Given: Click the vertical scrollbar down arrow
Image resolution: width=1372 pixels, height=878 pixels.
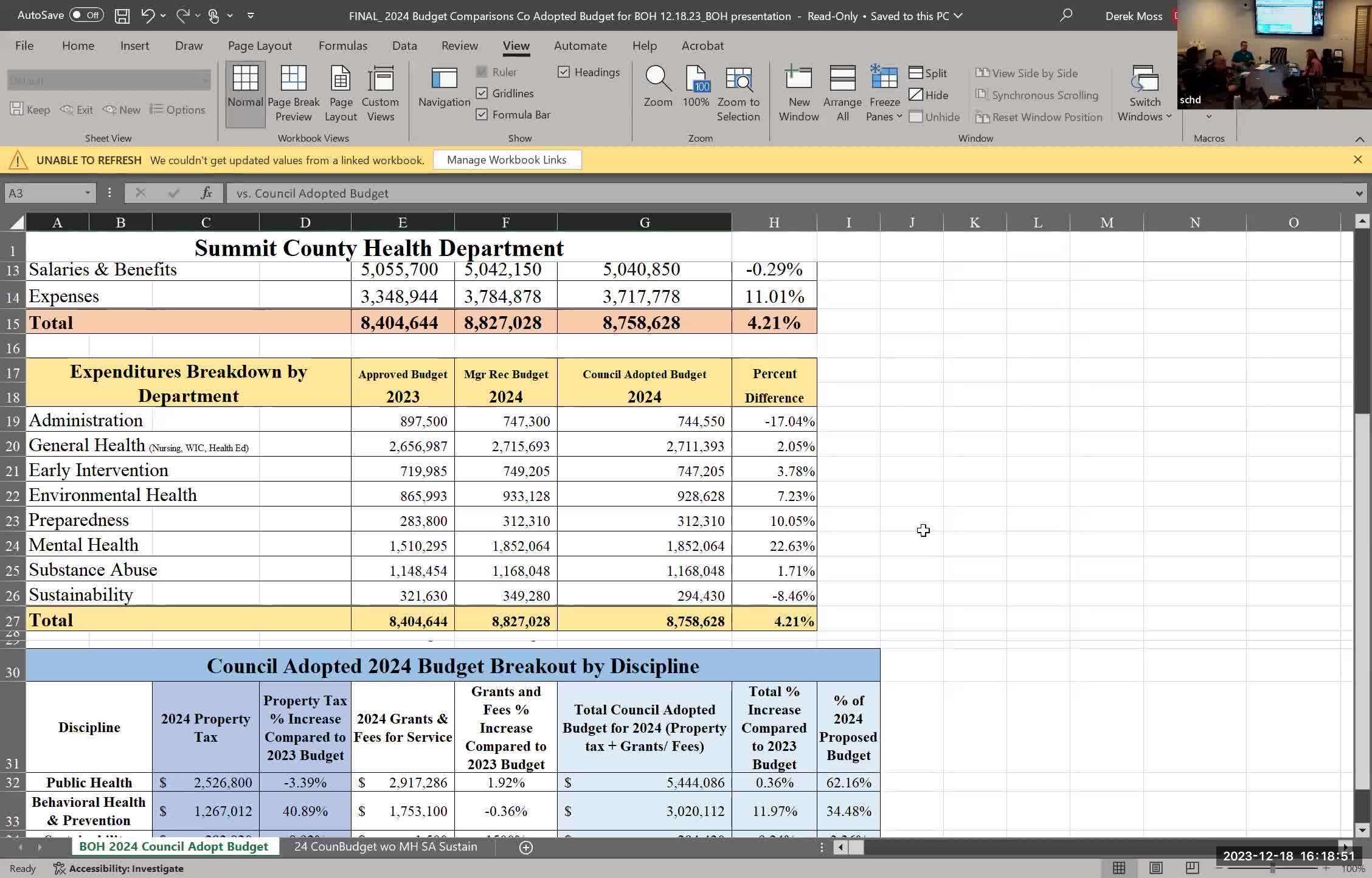Looking at the screenshot, I should pos(1362,830).
